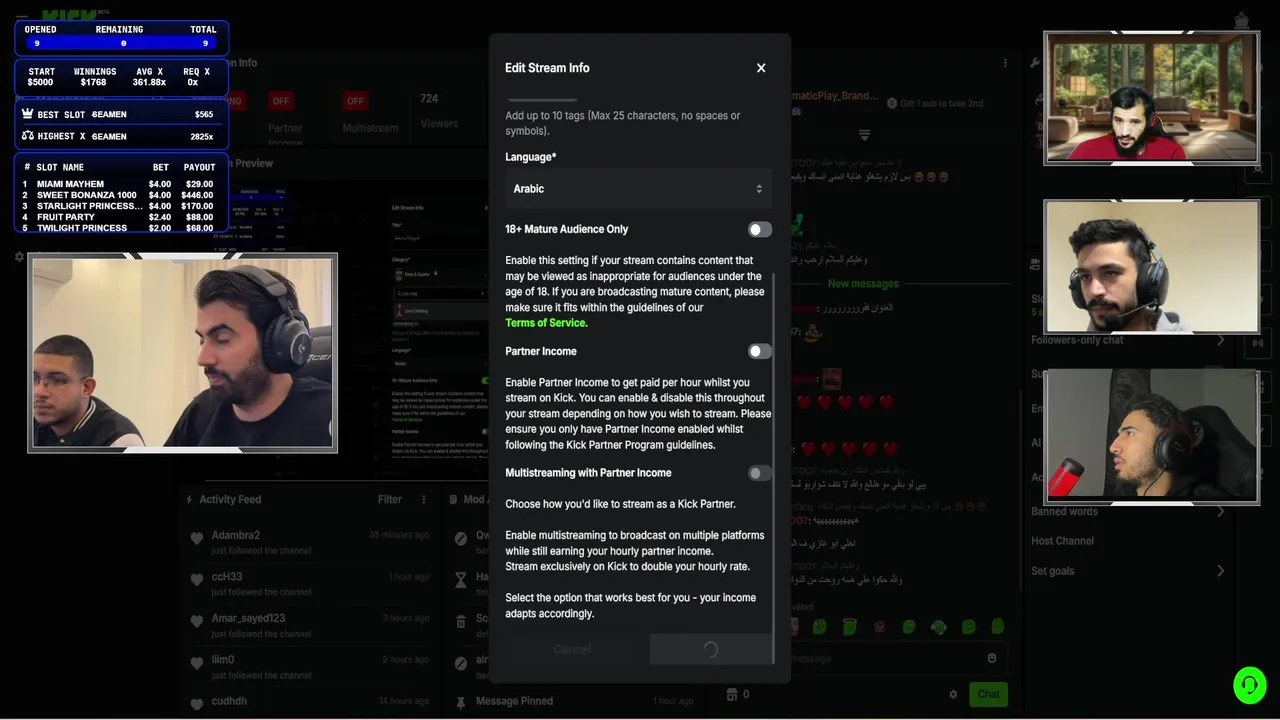Click the chat shop icon with 0

pos(738,694)
